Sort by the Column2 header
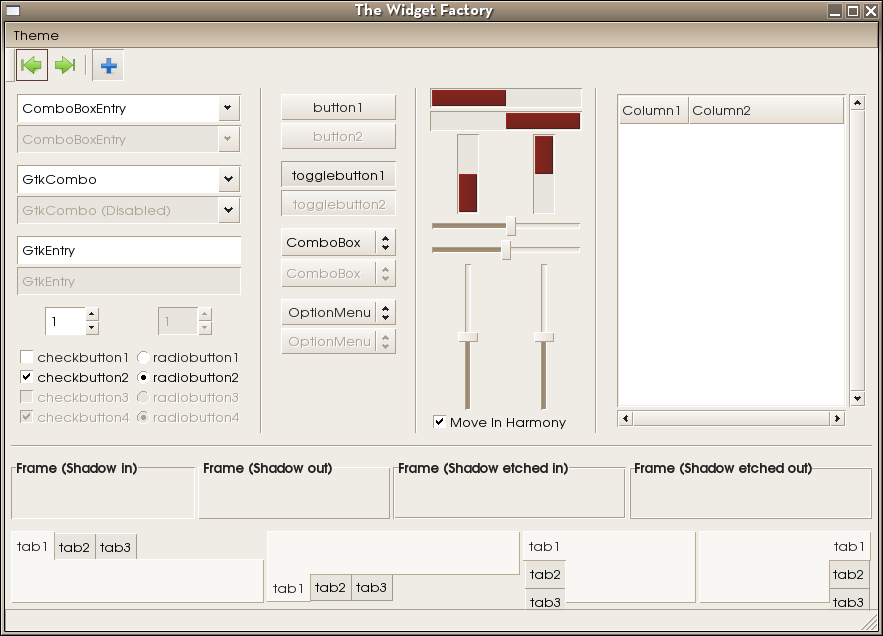Viewport: 883px width, 636px height. [x=766, y=110]
